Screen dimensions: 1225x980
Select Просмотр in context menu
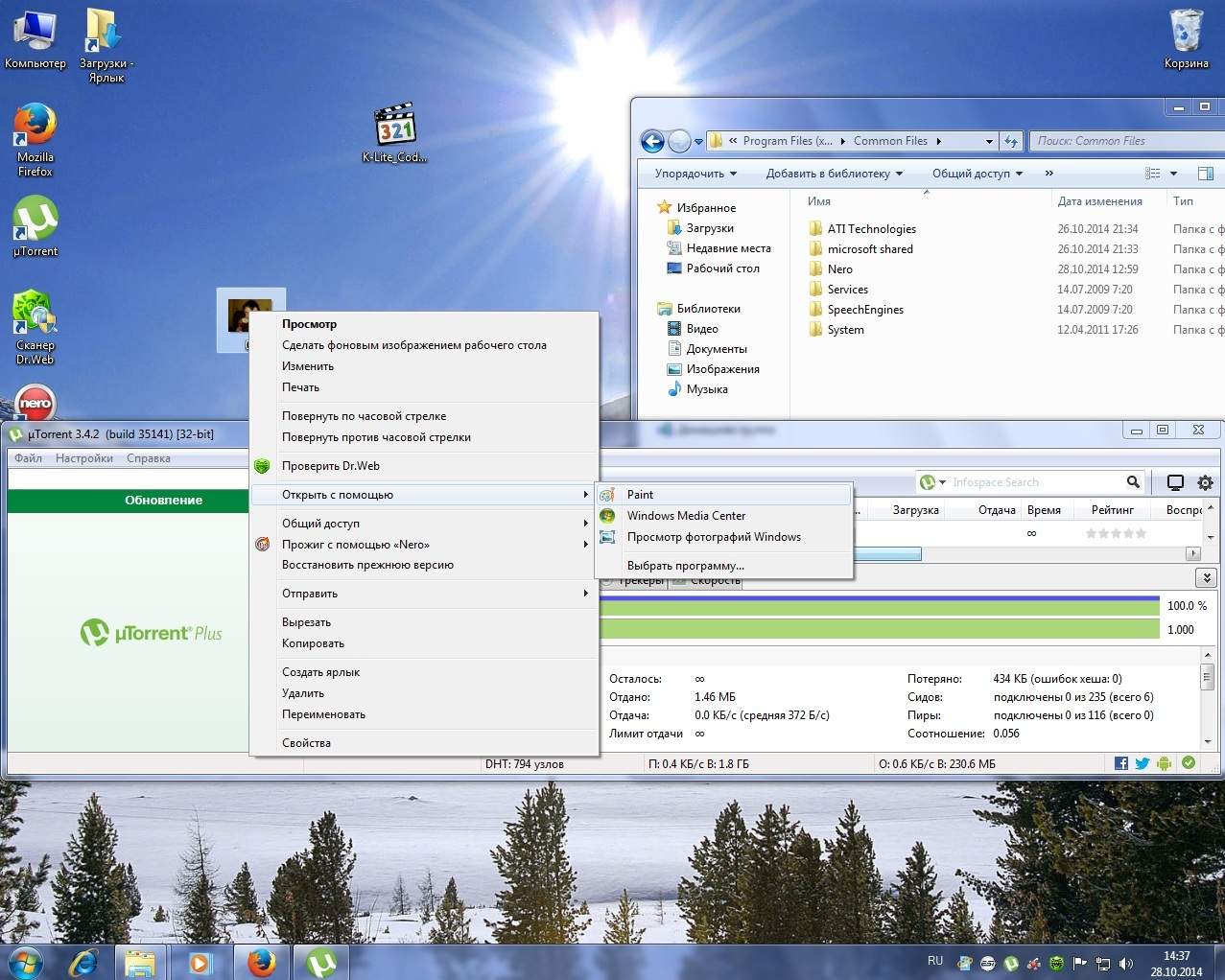coord(424,324)
